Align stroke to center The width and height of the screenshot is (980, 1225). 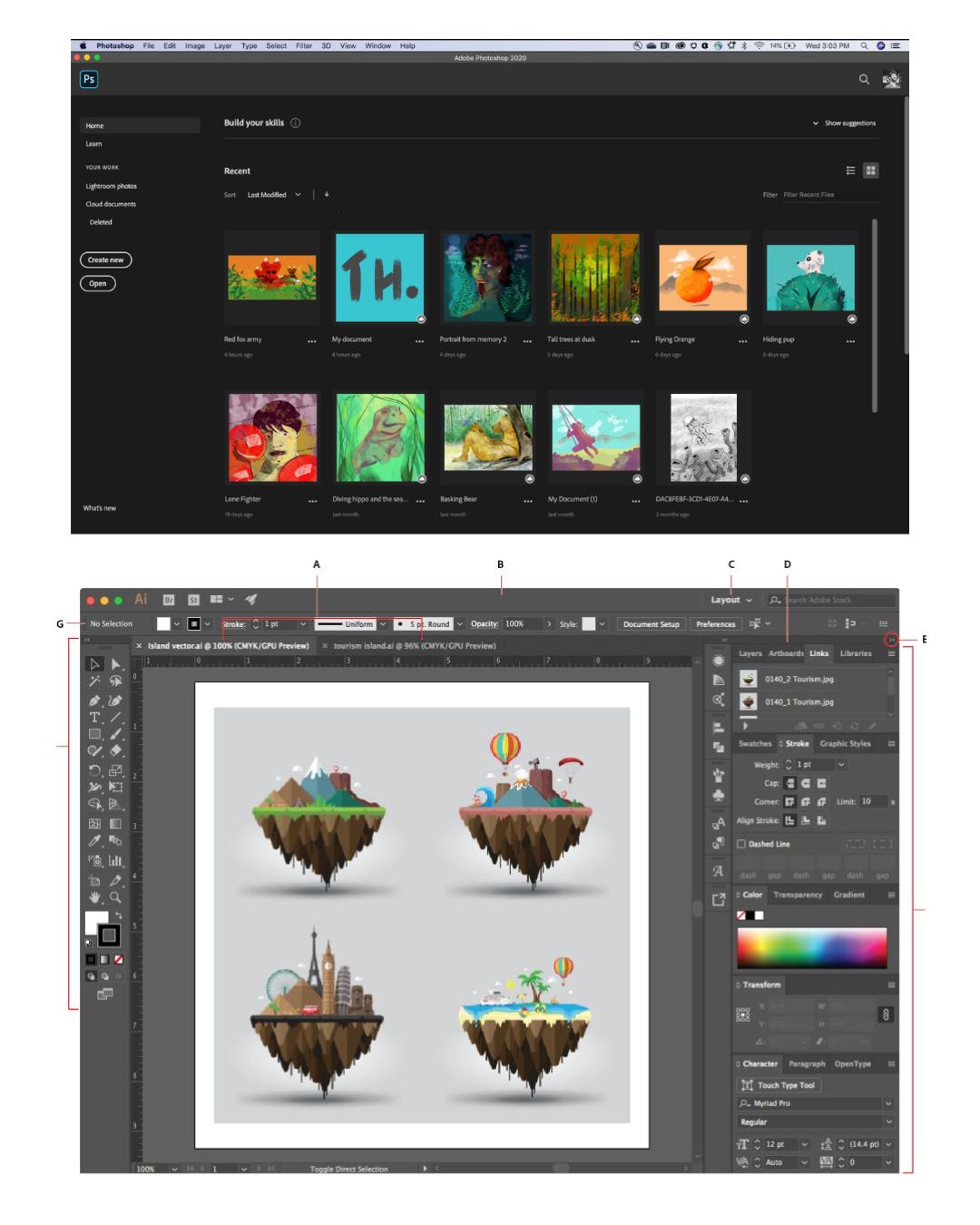[x=789, y=820]
